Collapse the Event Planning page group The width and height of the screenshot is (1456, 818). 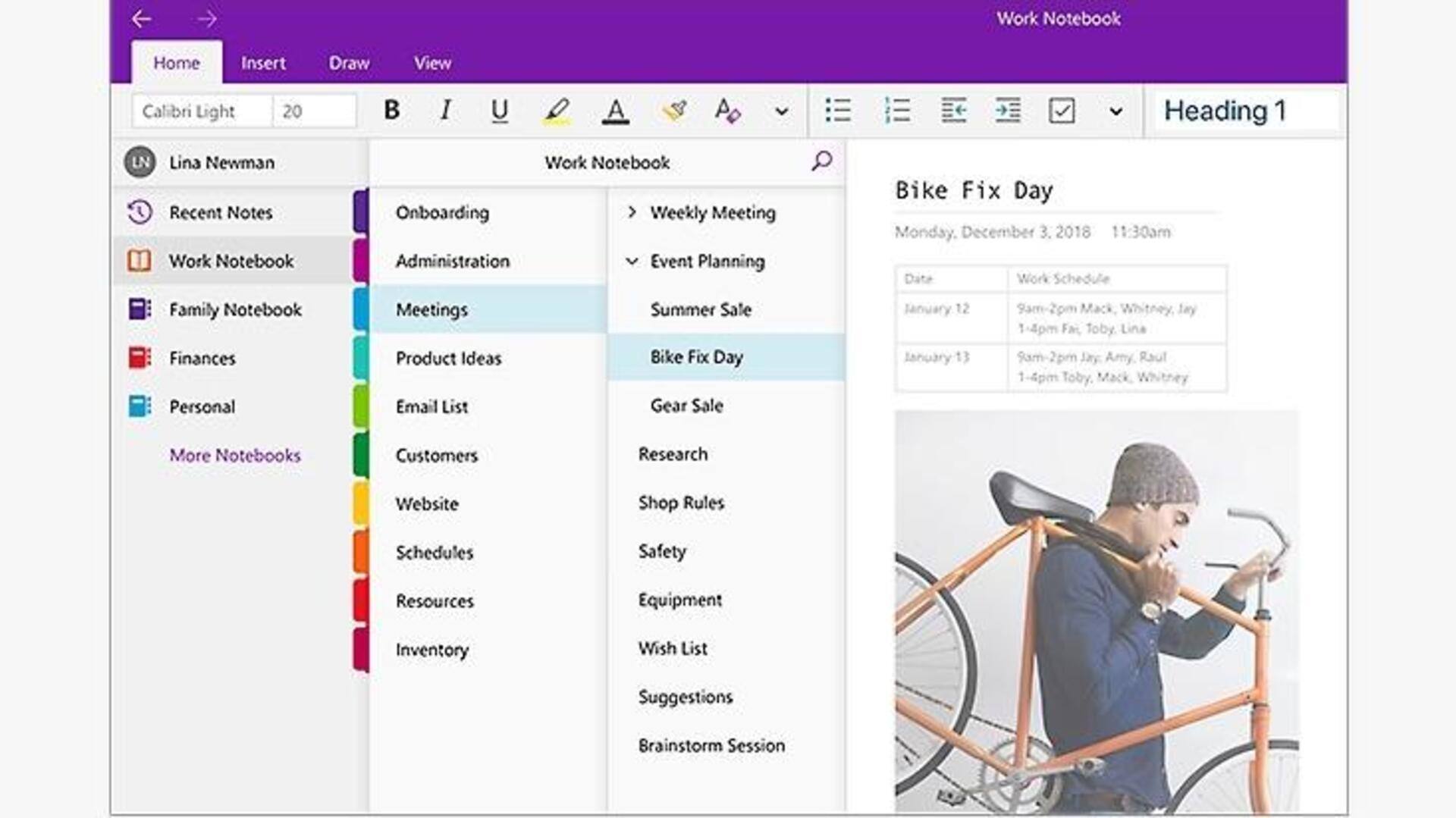[x=632, y=261]
